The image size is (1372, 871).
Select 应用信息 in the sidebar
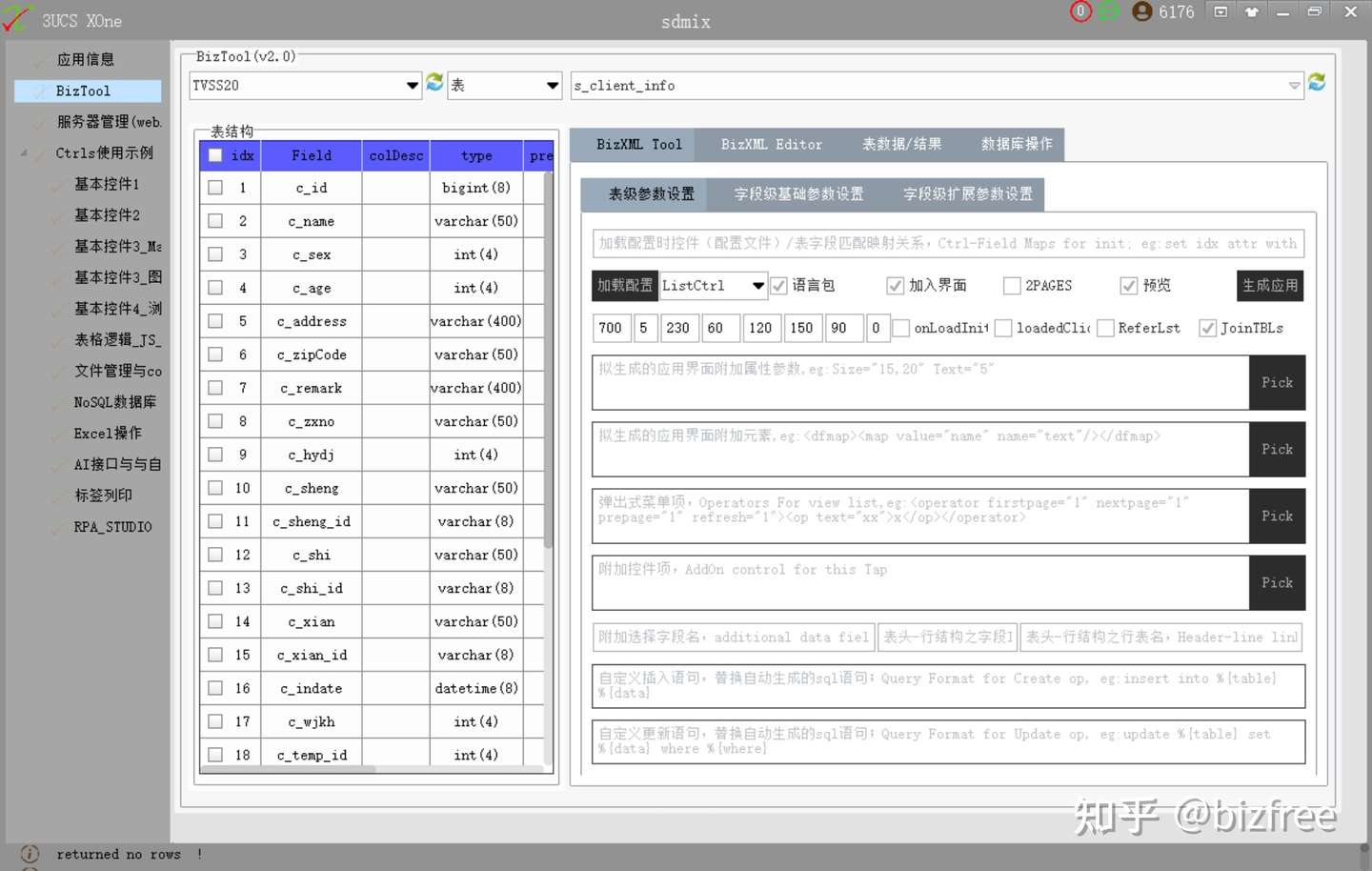[x=86, y=59]
